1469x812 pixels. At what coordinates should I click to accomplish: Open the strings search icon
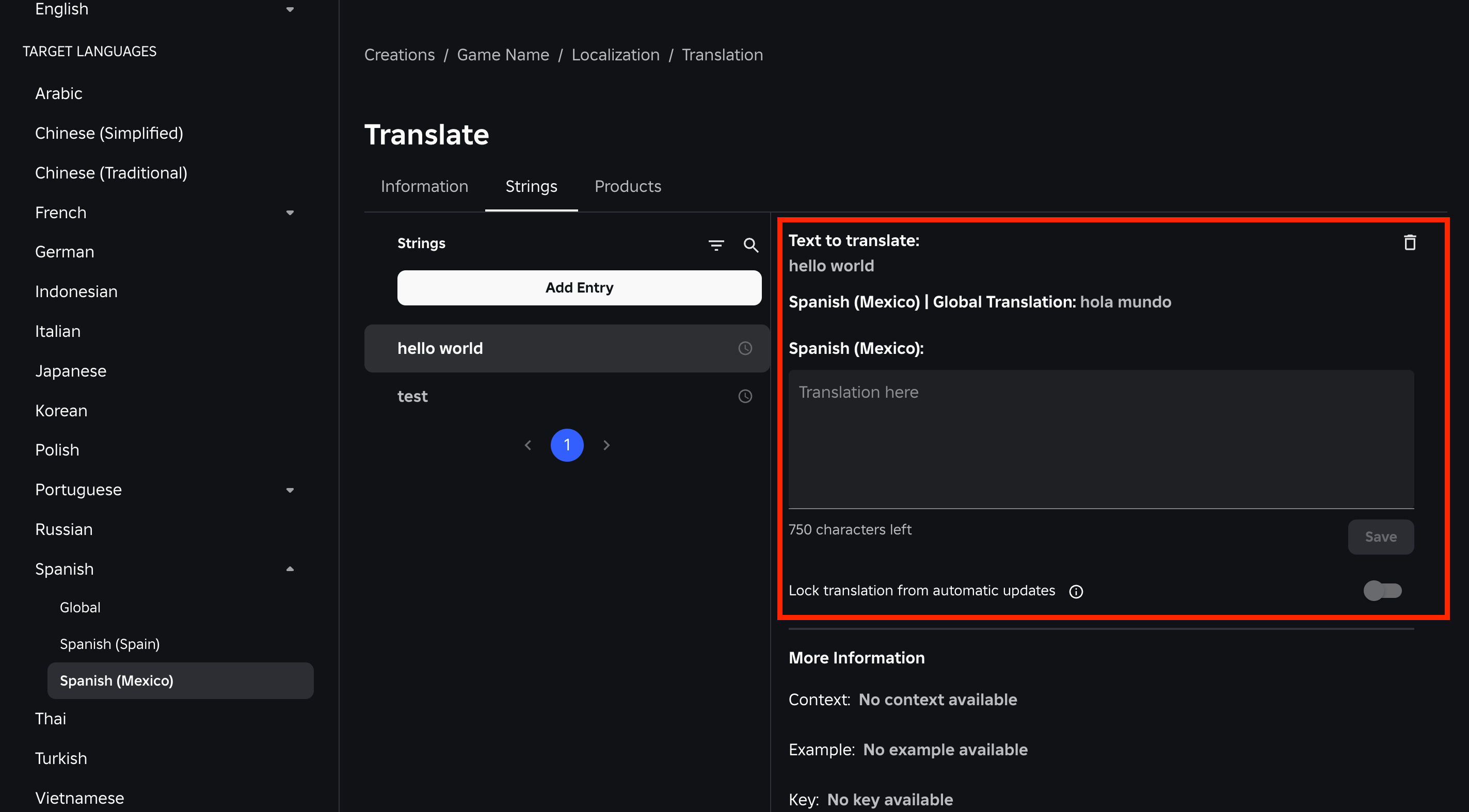click(751, 245)
